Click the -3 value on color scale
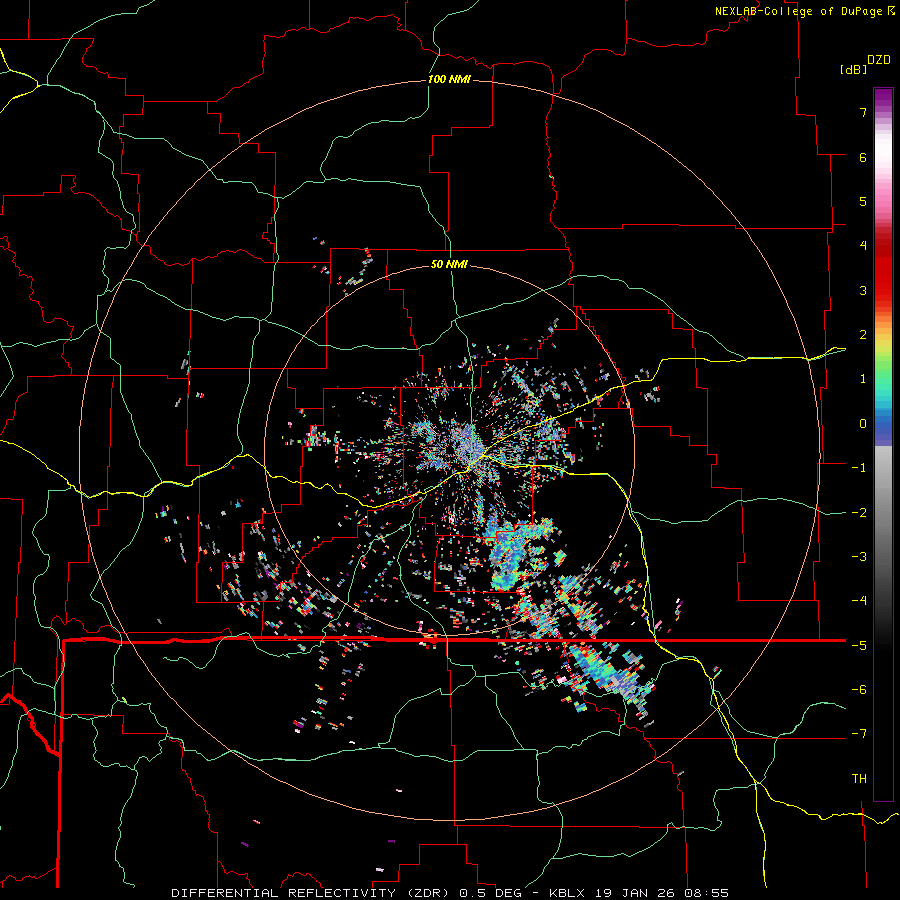 (x=859, y=557)
